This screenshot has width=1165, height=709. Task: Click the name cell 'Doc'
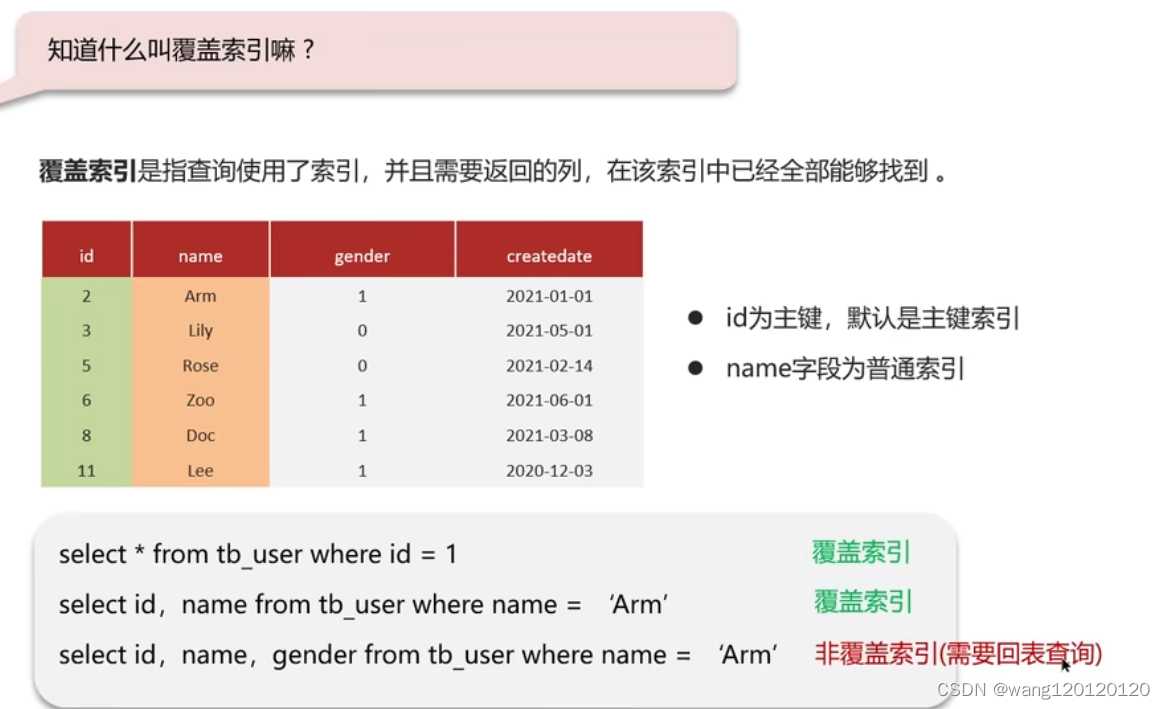coord(201,436)
